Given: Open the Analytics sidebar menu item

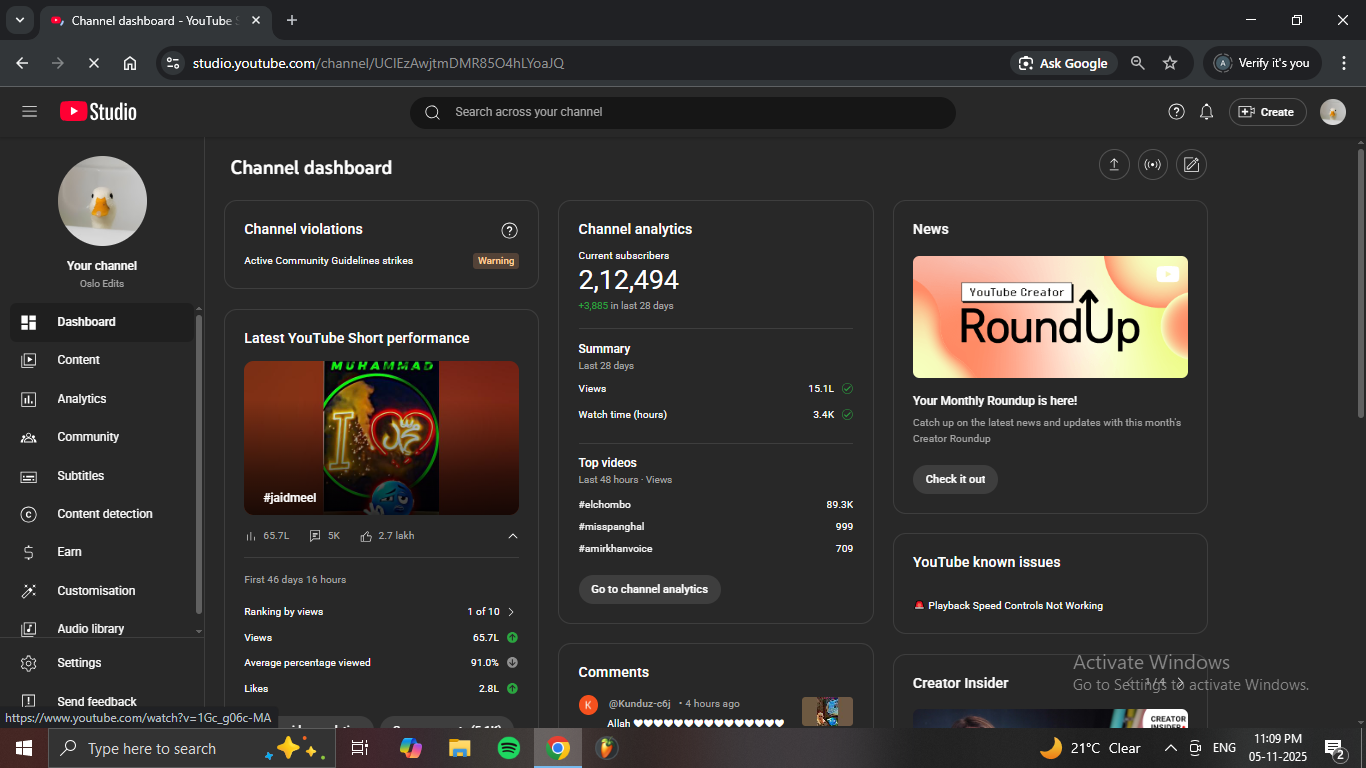Looking at the screenshot, I should click(x=81, y=399).
